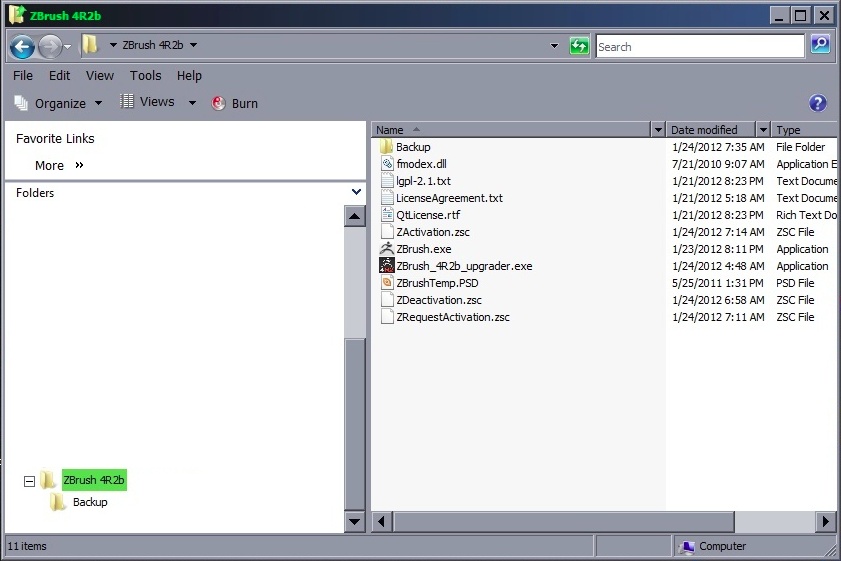Go back with the blue Back arrow
This screenshot has height=561, width=841.
[x=22, y=47]
